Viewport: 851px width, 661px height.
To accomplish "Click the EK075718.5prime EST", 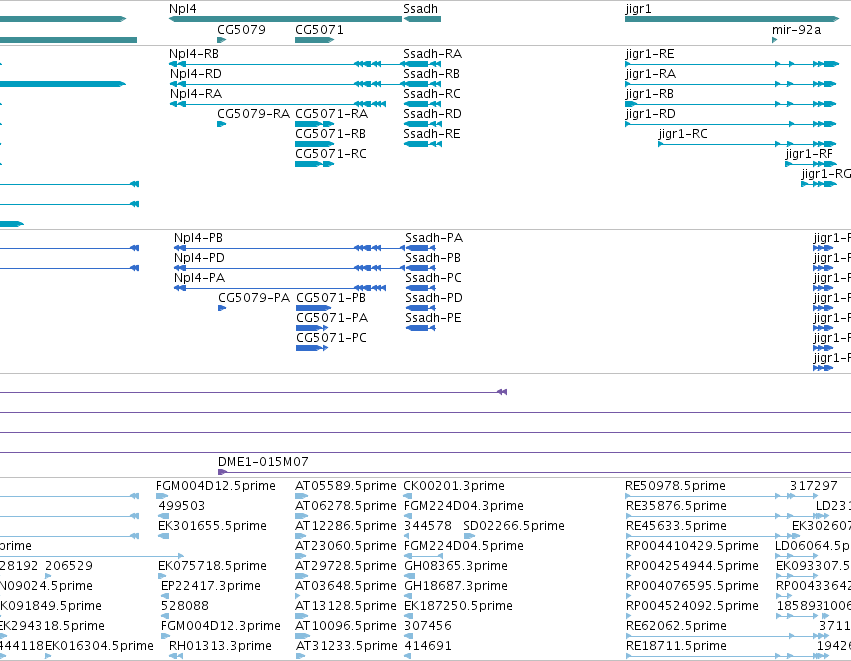I will [213, 566].
